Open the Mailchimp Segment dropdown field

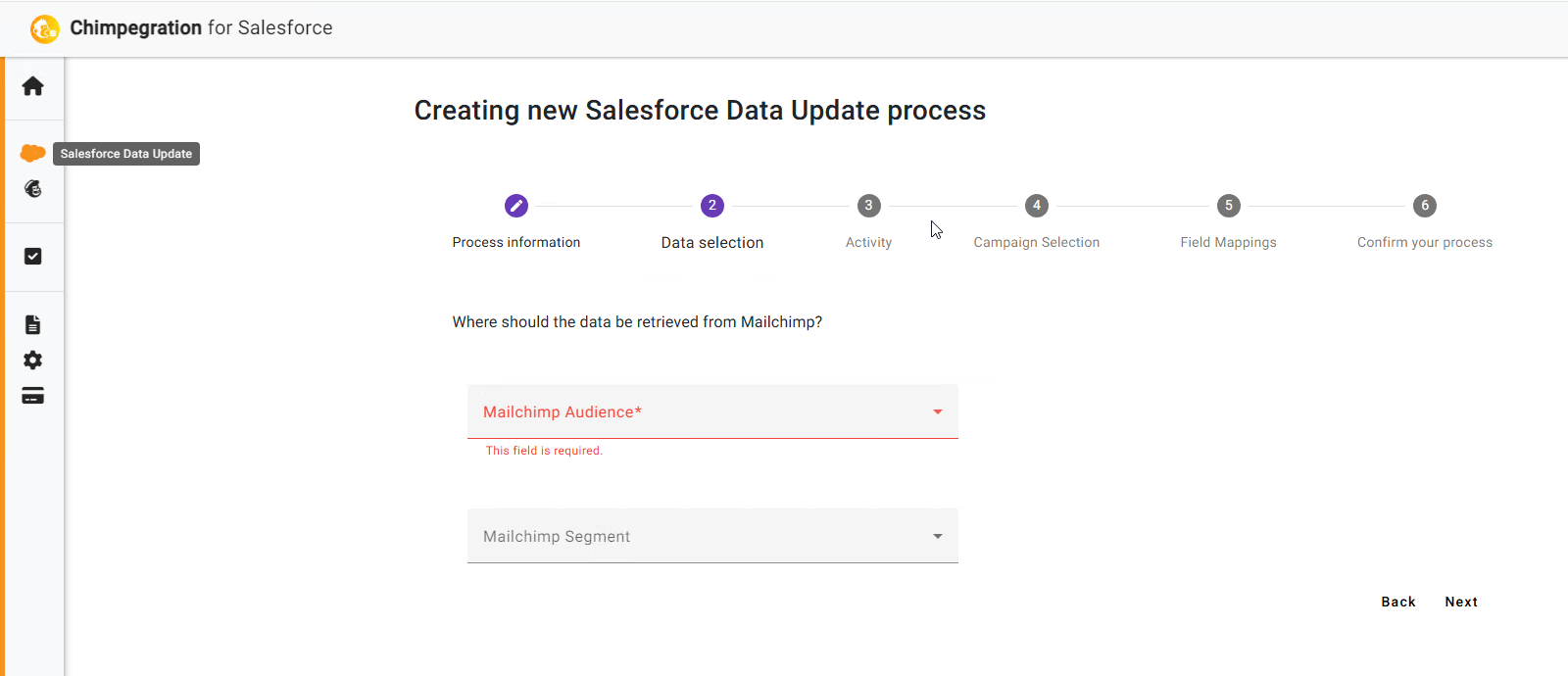(712, 536)
